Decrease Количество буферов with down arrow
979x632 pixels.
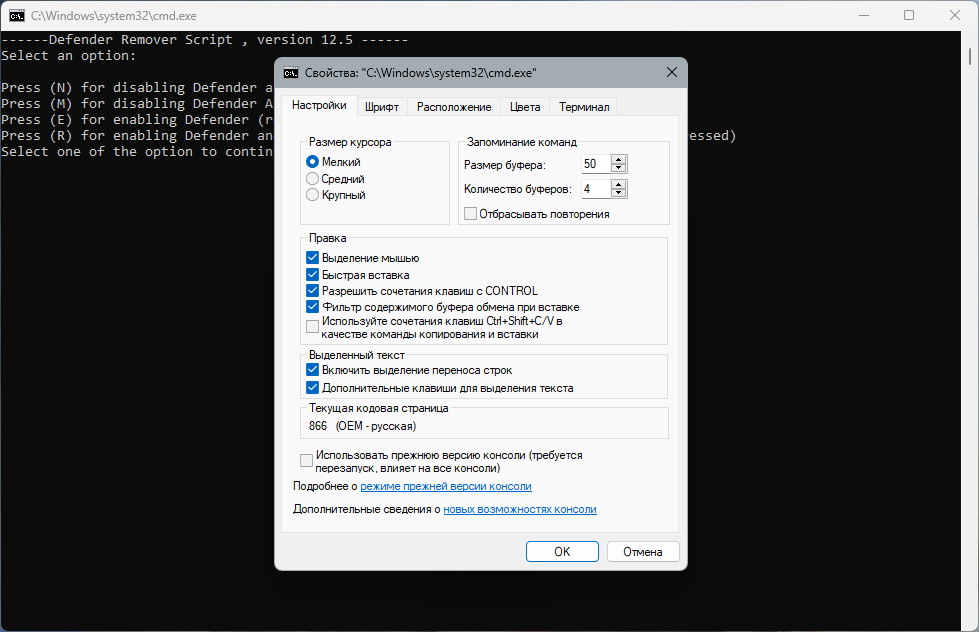point(619,193)
